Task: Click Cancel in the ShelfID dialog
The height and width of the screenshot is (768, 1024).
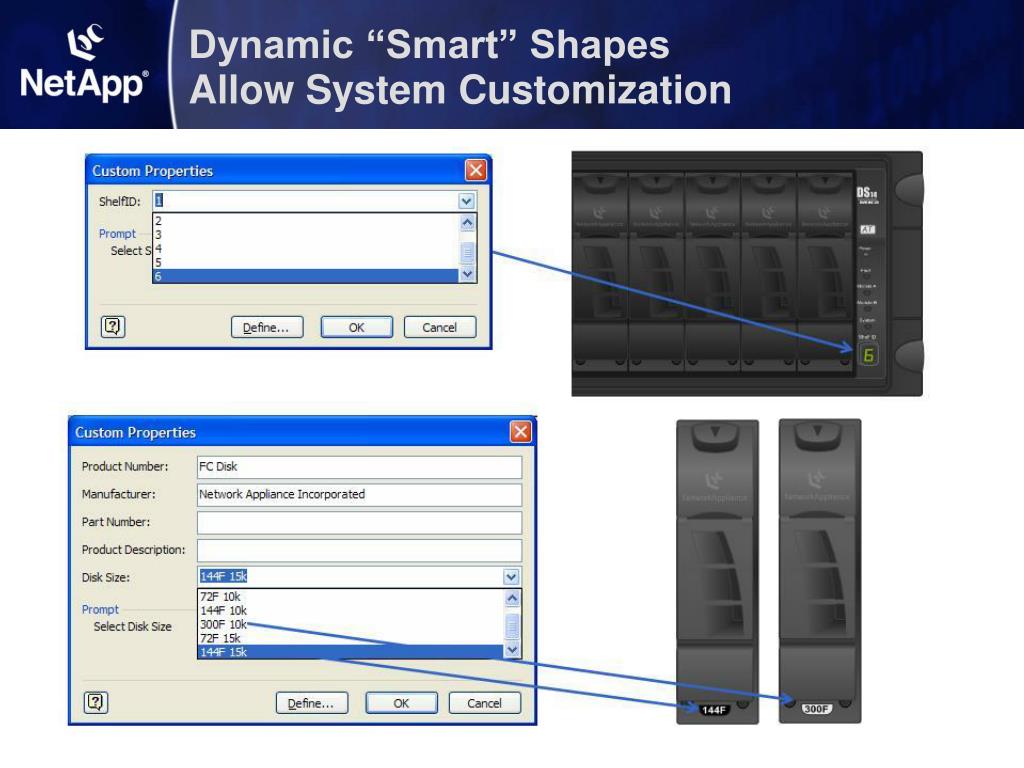Action: [440, 327]
